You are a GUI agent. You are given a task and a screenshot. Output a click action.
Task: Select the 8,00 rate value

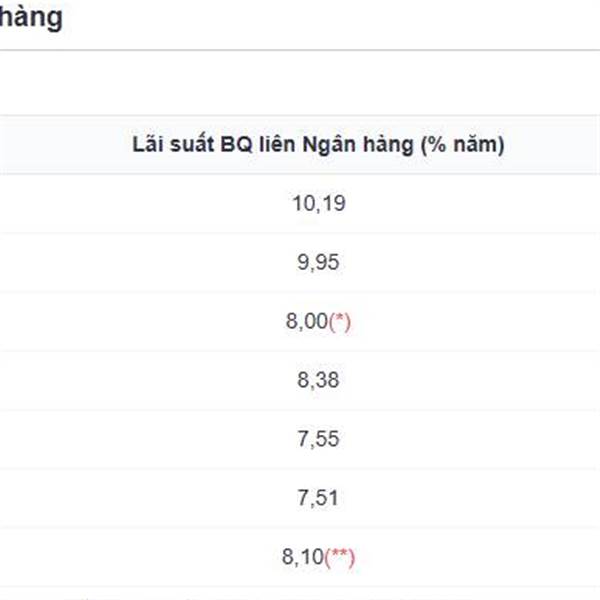tap(306, 322)
